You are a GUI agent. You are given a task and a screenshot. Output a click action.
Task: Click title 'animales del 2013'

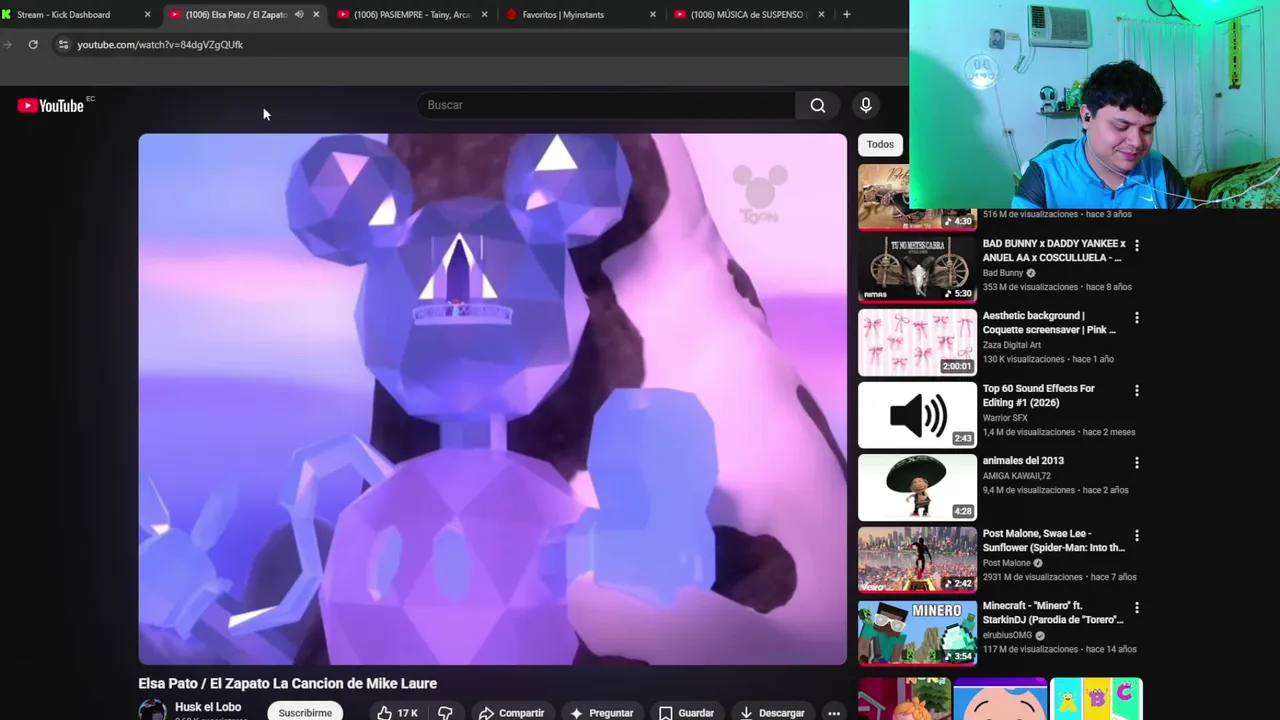coord(1023,461)
